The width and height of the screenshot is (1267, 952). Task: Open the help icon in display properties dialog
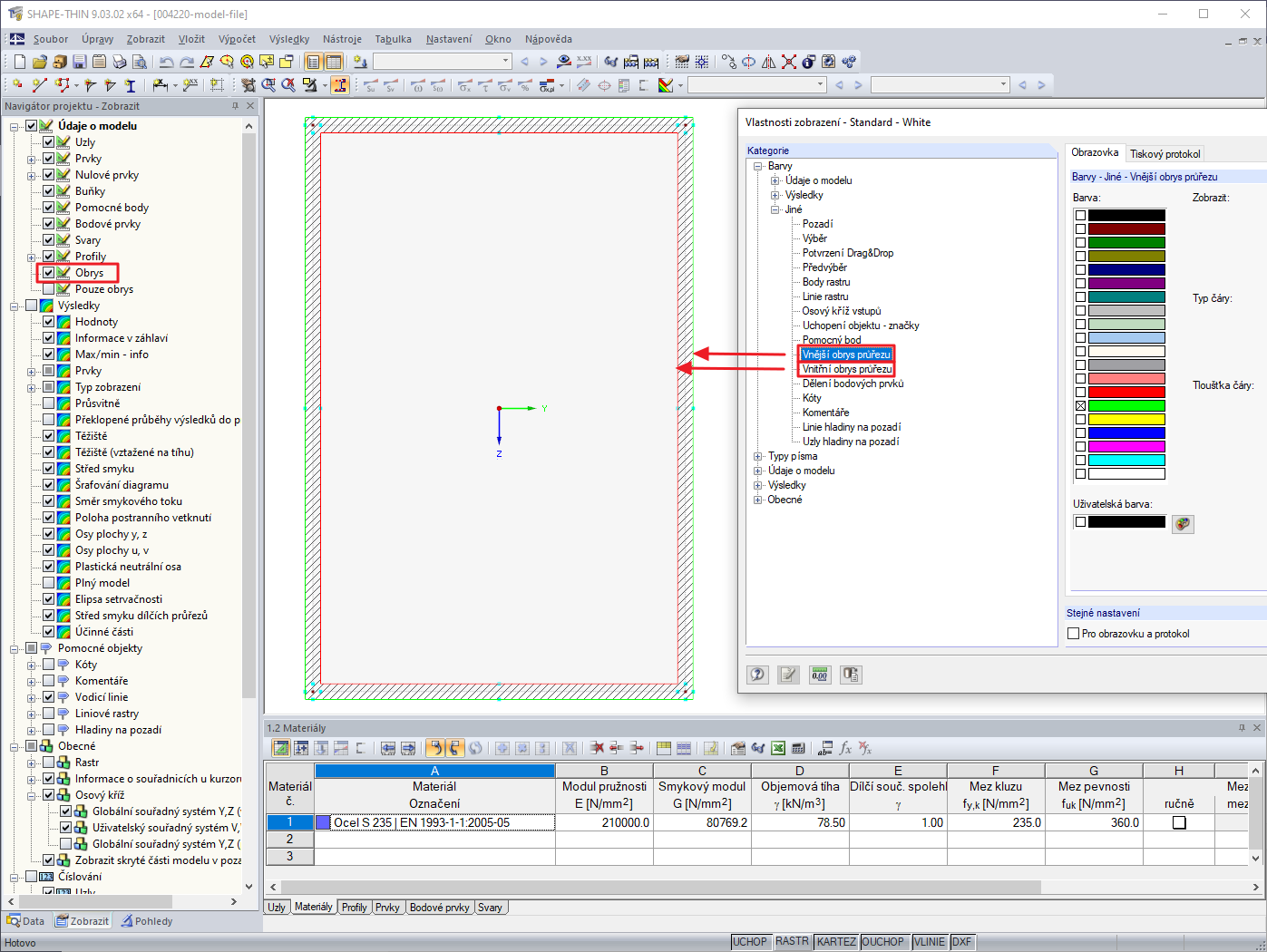tap(758, 675)
